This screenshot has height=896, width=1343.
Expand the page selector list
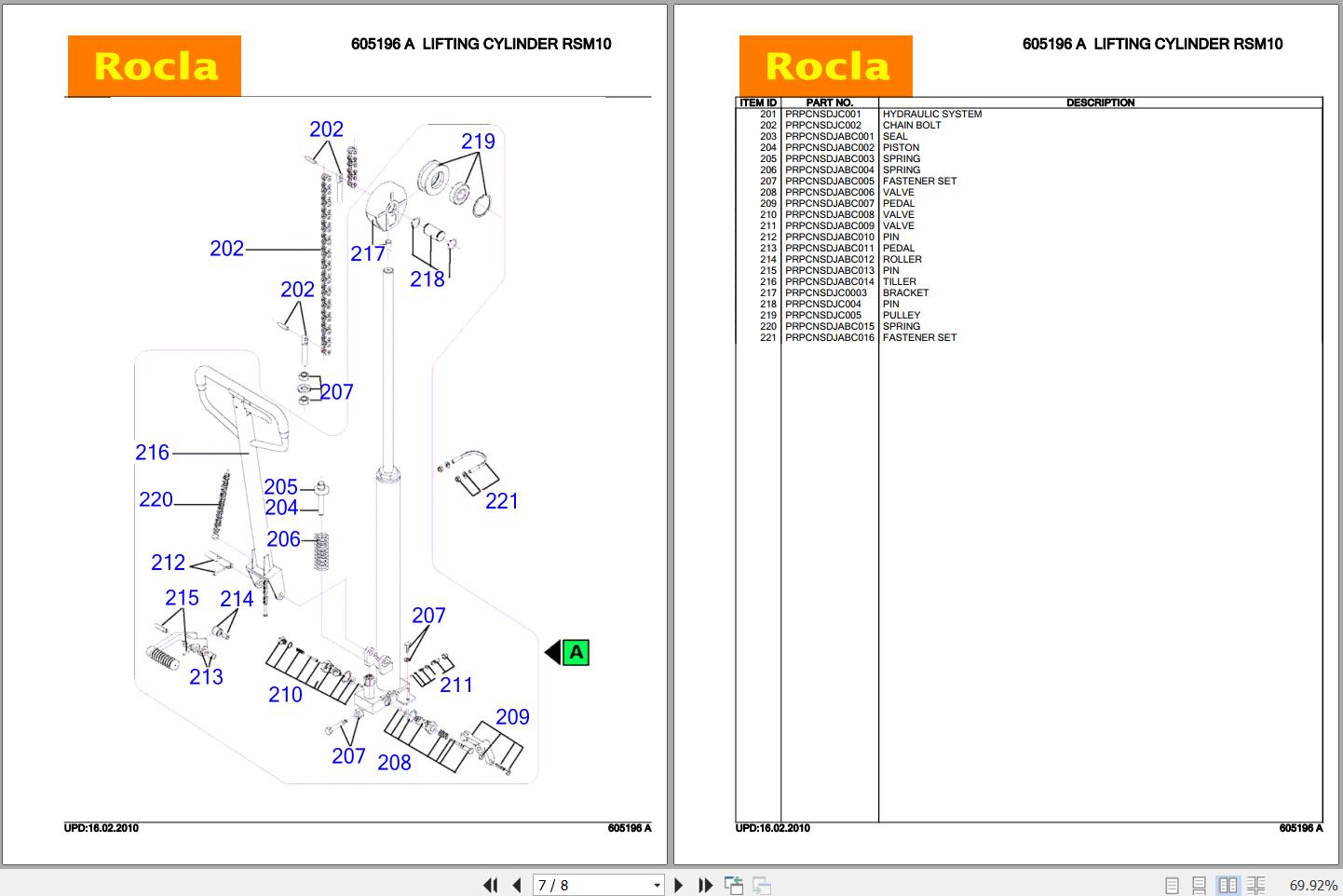(x=655, y=885)
